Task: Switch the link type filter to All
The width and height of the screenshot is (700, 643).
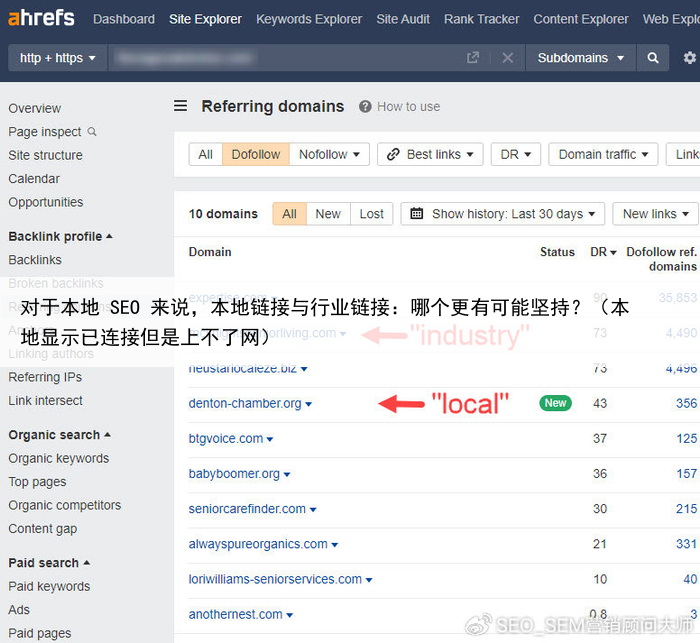Action: click(205, 154)
